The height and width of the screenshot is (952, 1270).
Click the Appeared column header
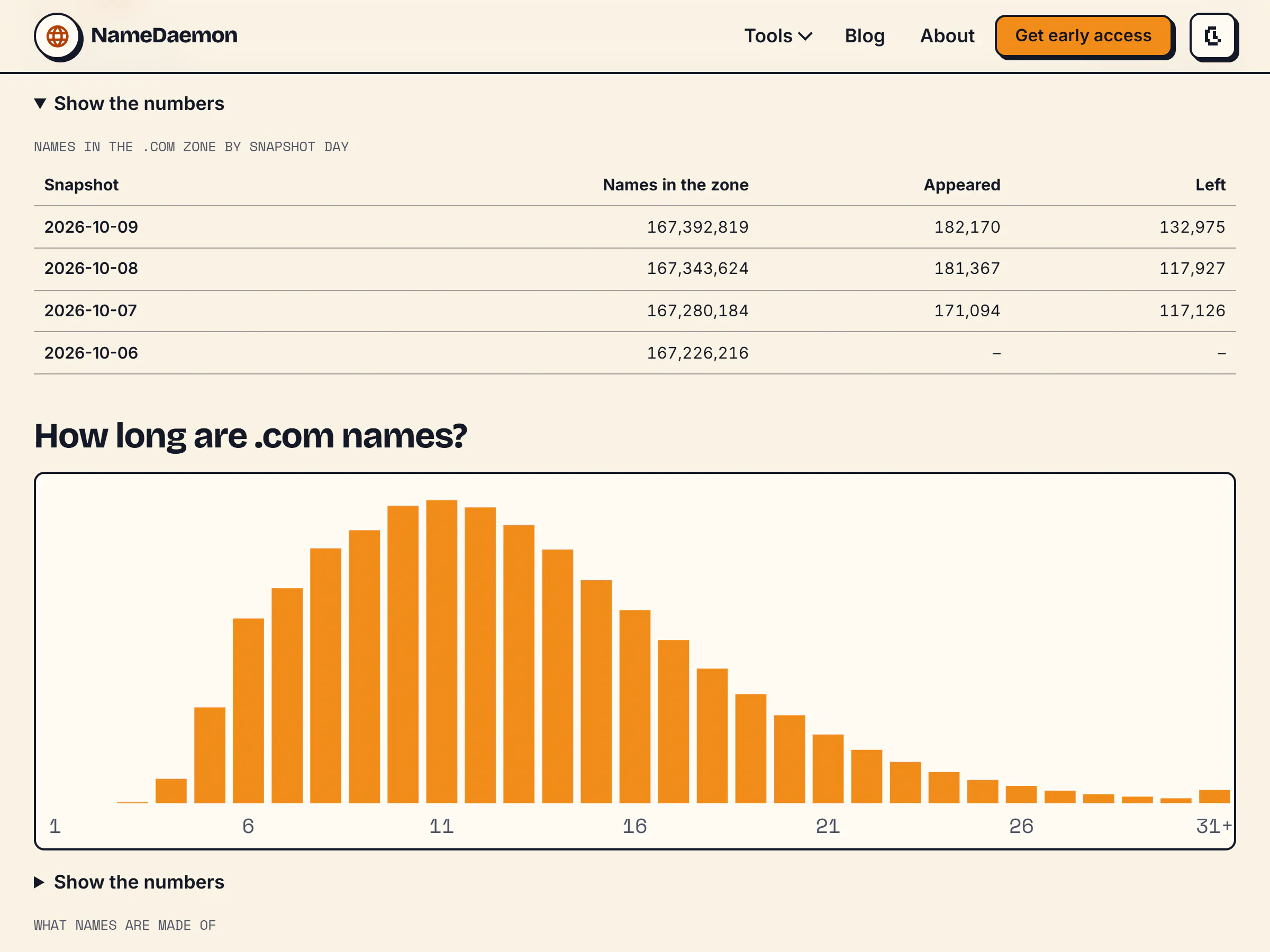click(x=961, y=185)
